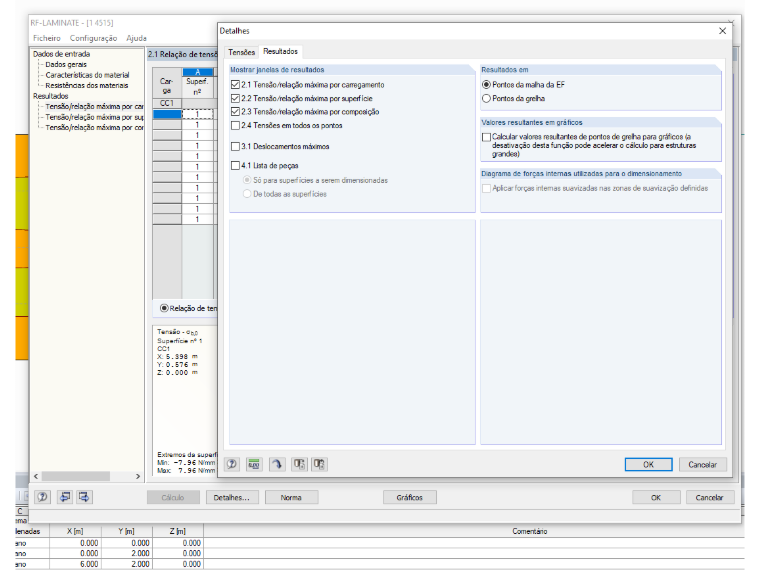Select Dados gerais in navigation tree
Viewport: 760px width, 570px height.
(66, 64)
